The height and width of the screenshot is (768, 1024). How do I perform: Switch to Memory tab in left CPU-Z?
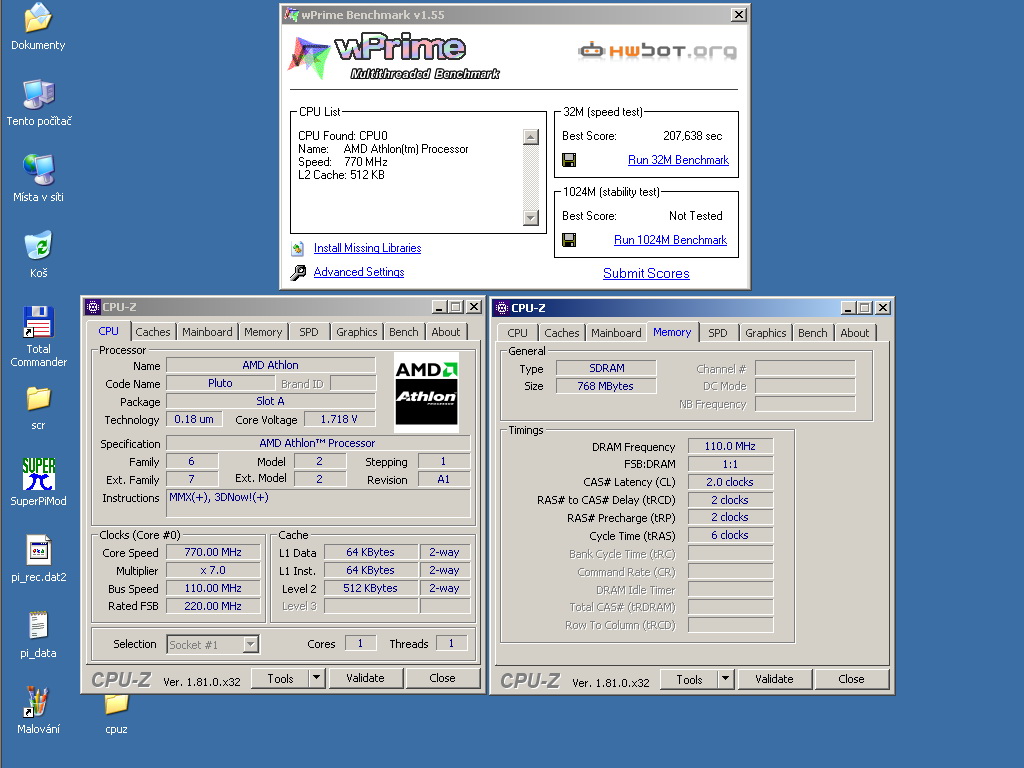(x=263, y=332)
